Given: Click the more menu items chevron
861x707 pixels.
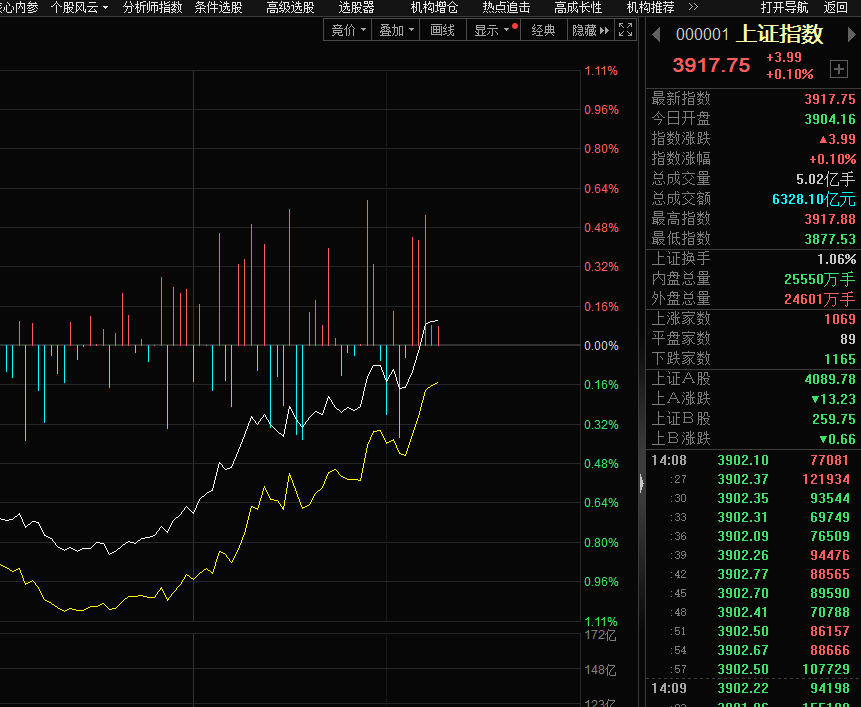Looking at the screenshot, I should point(694,7).
